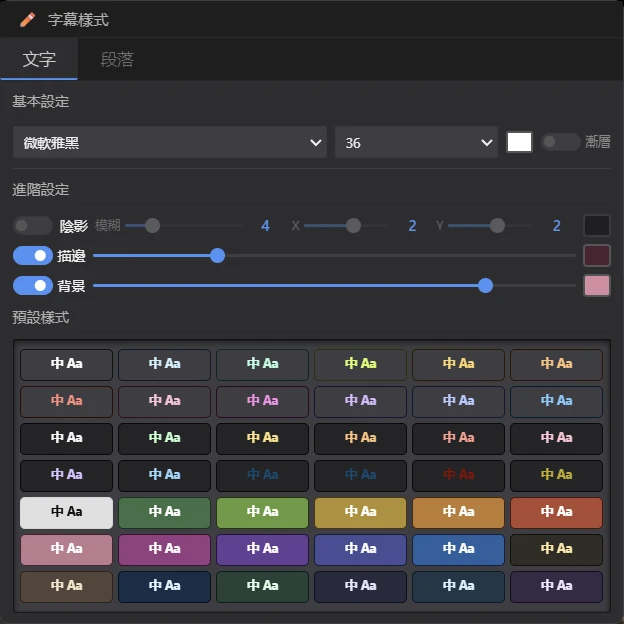The image size is (624, 624).
Task: Enable the 漸層 gradient toggle
Action: [560, 142]
